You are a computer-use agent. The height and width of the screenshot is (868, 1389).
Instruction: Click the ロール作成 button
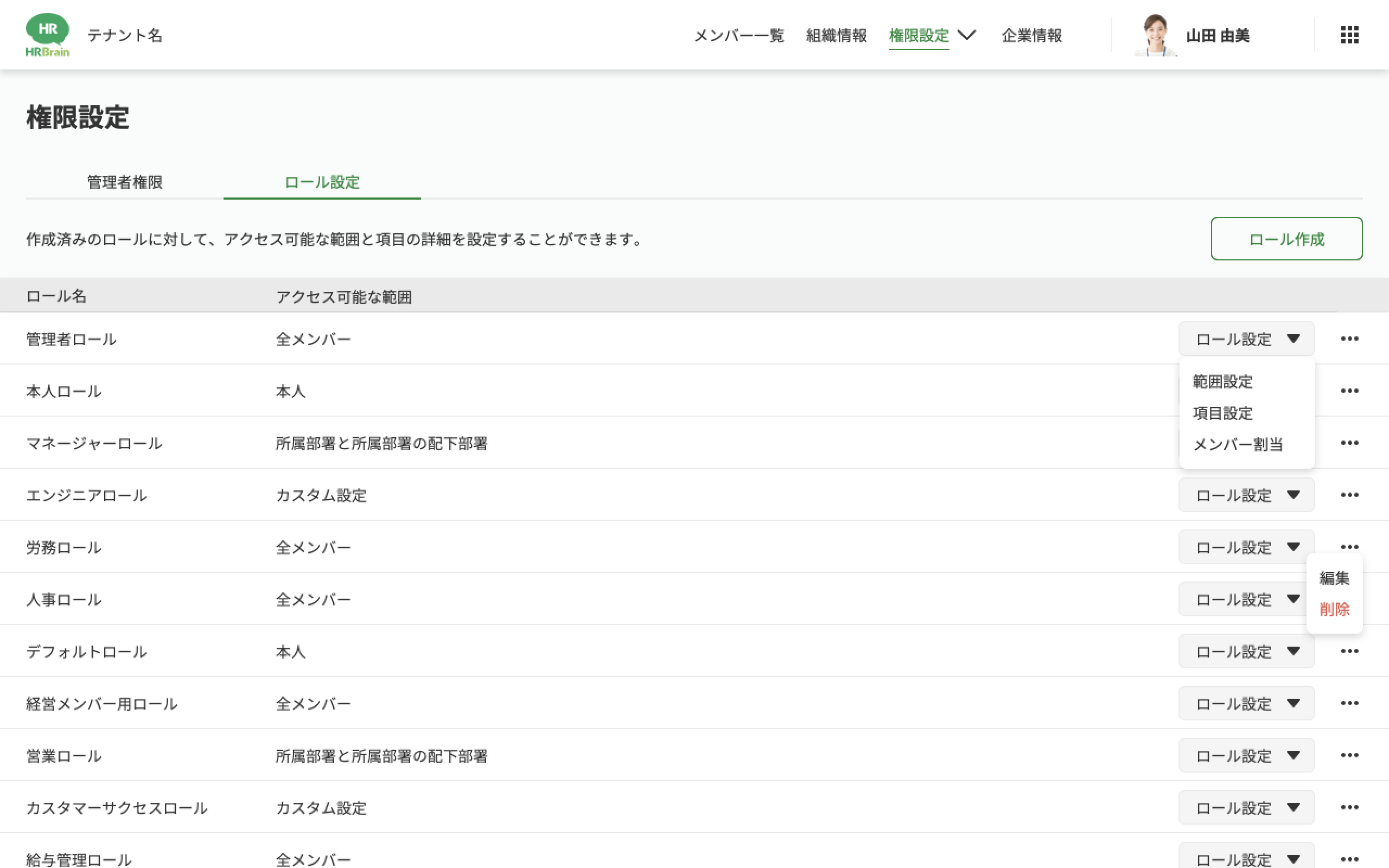tap(1286, 239)
